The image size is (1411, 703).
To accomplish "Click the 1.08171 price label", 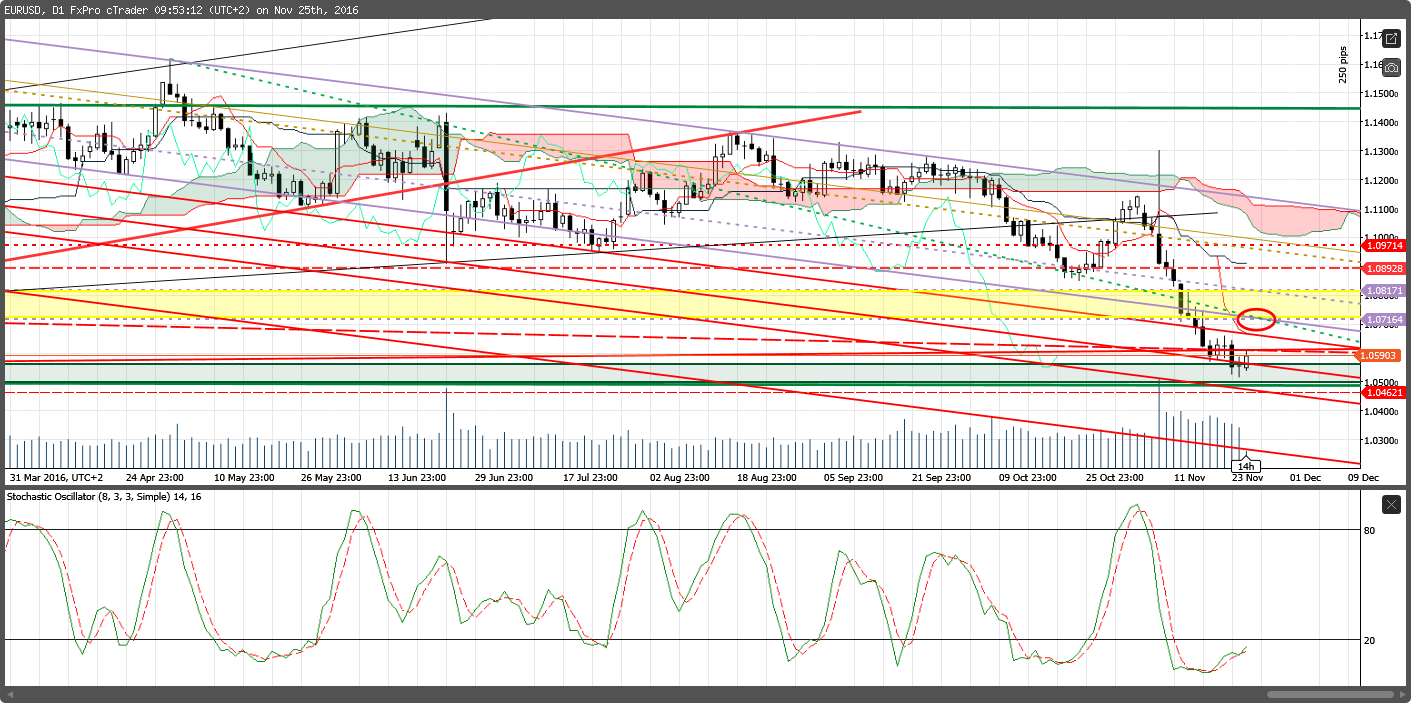I will pyautogui.click(x=1382, y=290).
